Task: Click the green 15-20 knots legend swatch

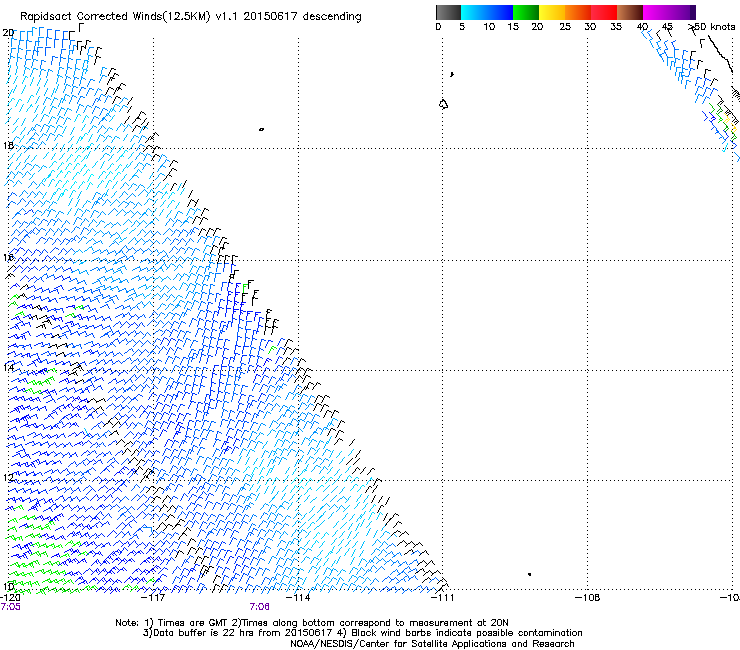Action: [x=526, y=12]
